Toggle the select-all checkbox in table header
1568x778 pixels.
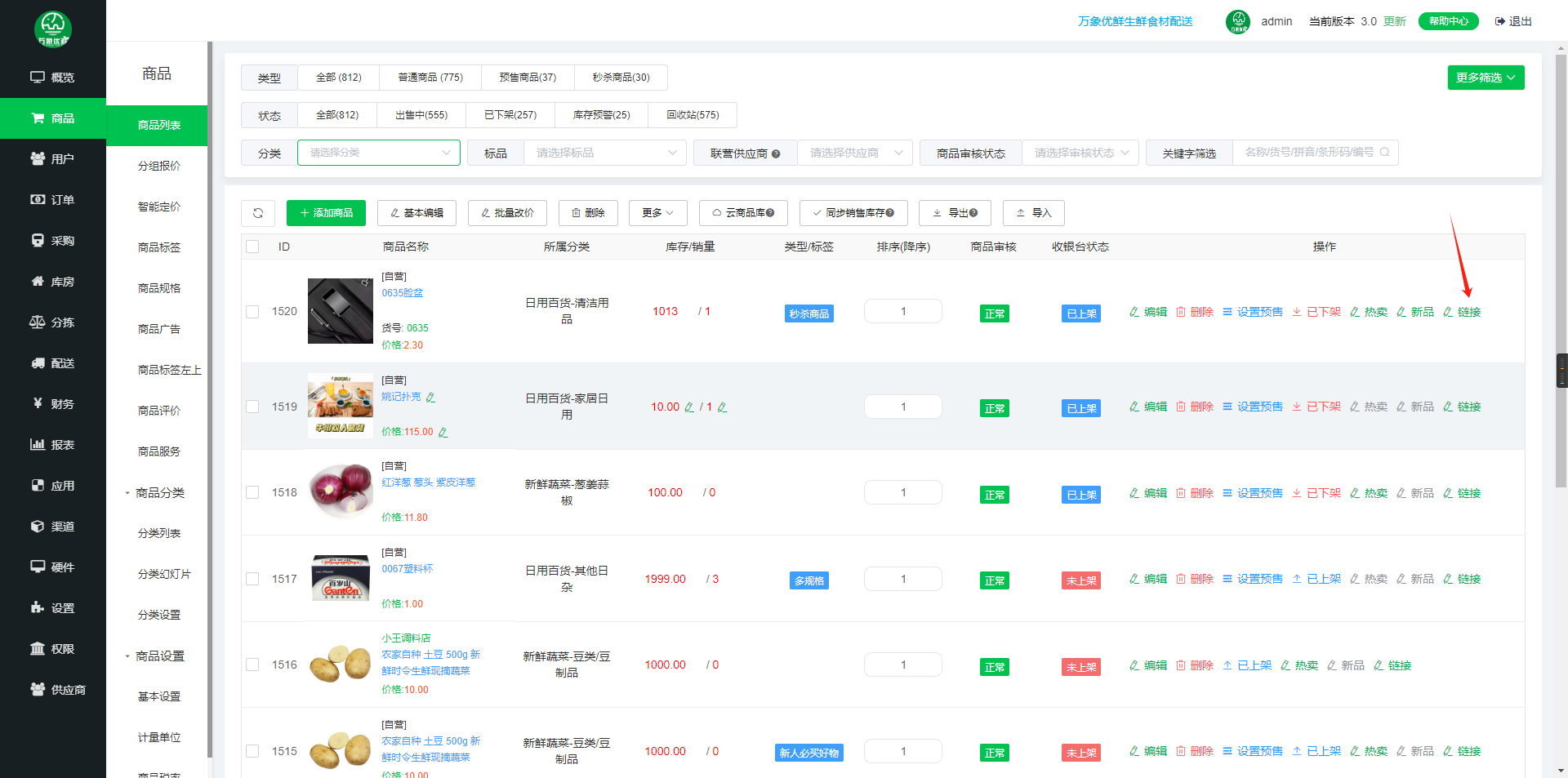[252, 247]
